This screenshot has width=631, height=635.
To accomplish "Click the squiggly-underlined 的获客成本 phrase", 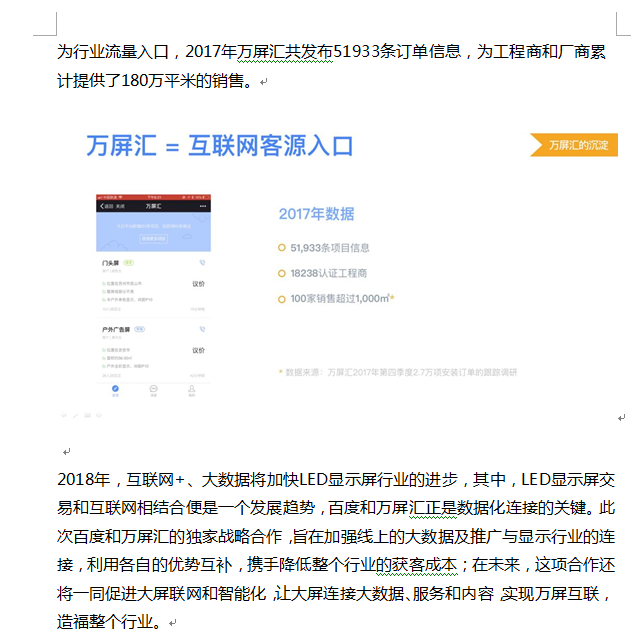I will (x=417, y=565).
